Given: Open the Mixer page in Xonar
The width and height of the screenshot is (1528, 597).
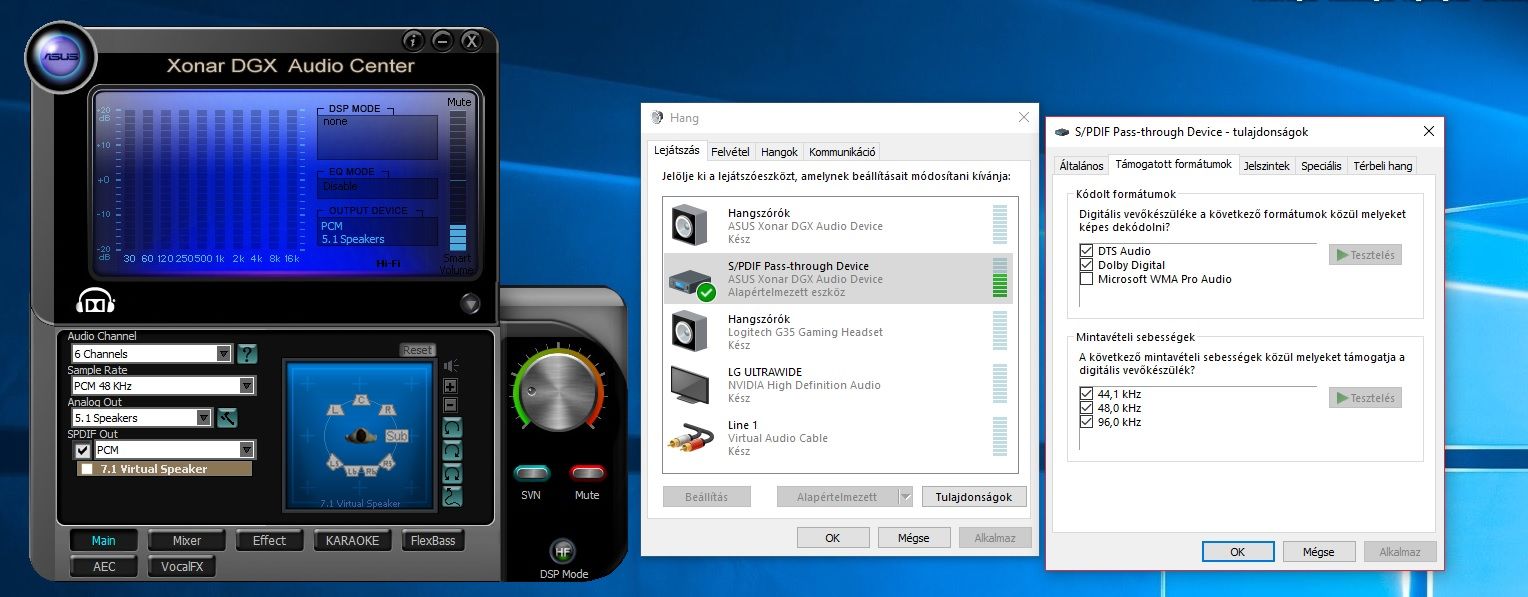Looking at the screenshot, I should (187, 540).
